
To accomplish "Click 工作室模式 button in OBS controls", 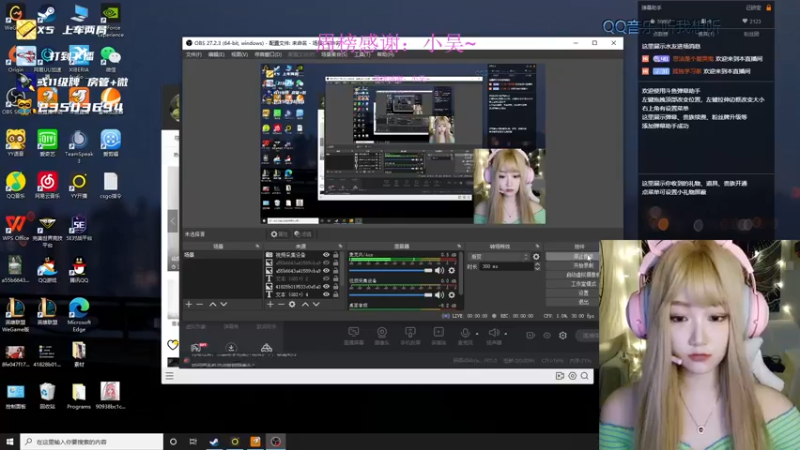I will tap(572, 284).
